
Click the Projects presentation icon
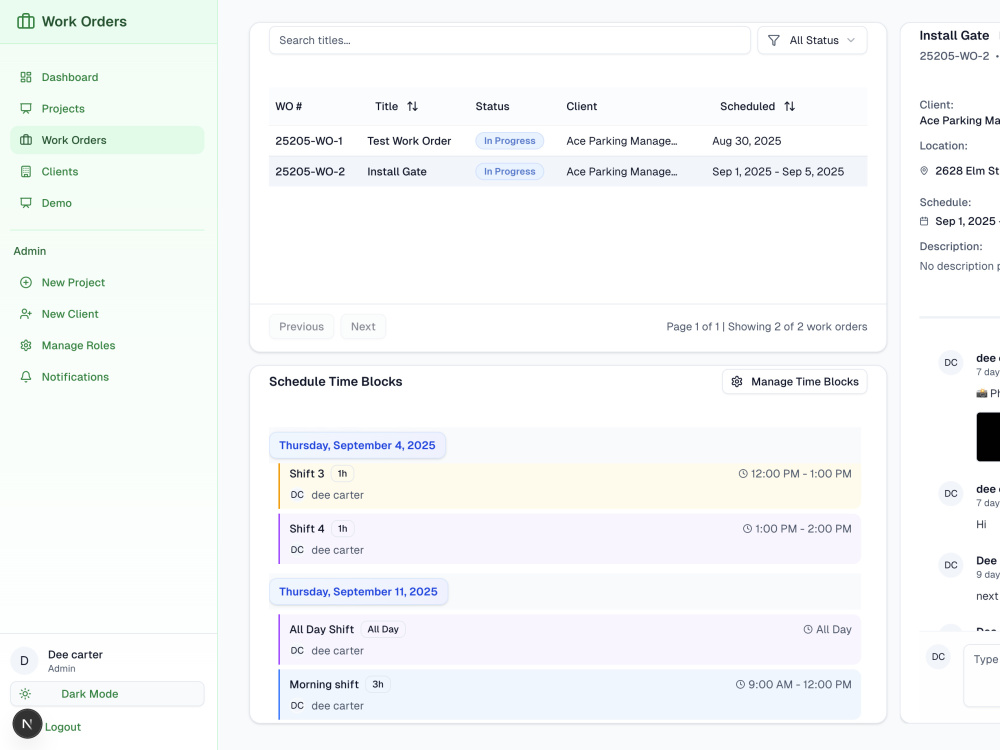tap(26, 108)
